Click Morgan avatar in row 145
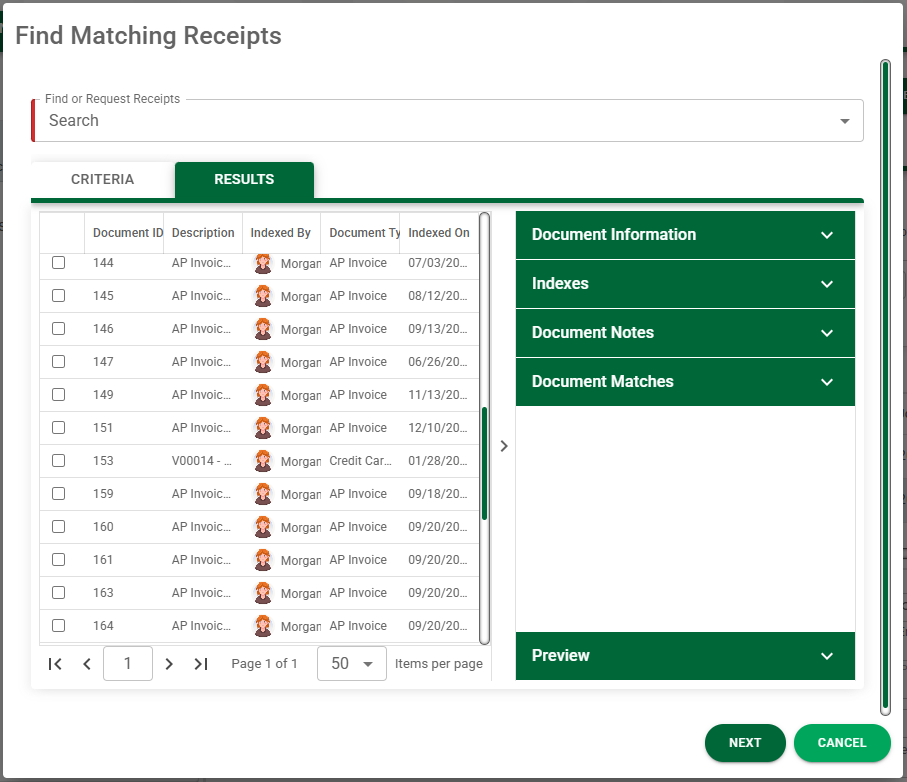Image resolution: width=907 pixels, height=782 pixels. (x=263, y=296)
